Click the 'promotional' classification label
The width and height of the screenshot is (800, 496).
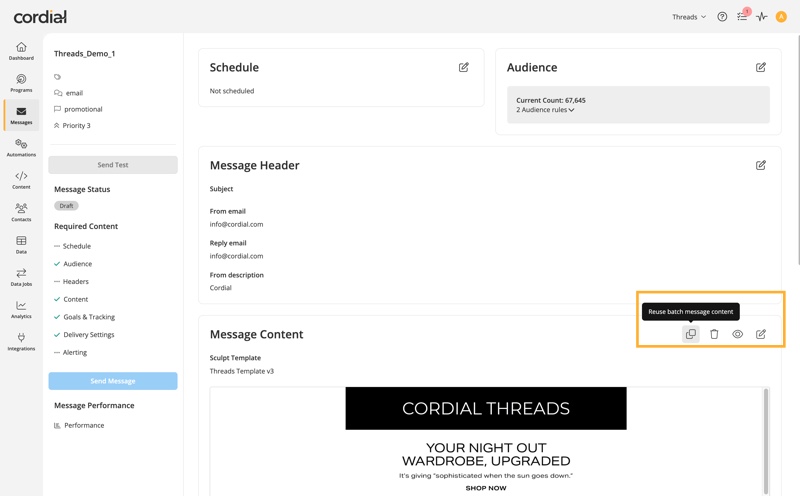point(83,109)
